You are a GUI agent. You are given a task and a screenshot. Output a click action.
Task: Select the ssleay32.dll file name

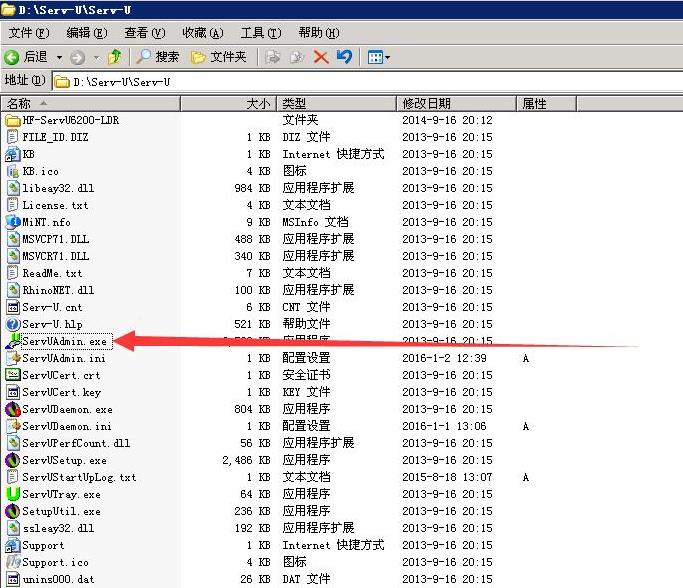[x=58, y=528]
